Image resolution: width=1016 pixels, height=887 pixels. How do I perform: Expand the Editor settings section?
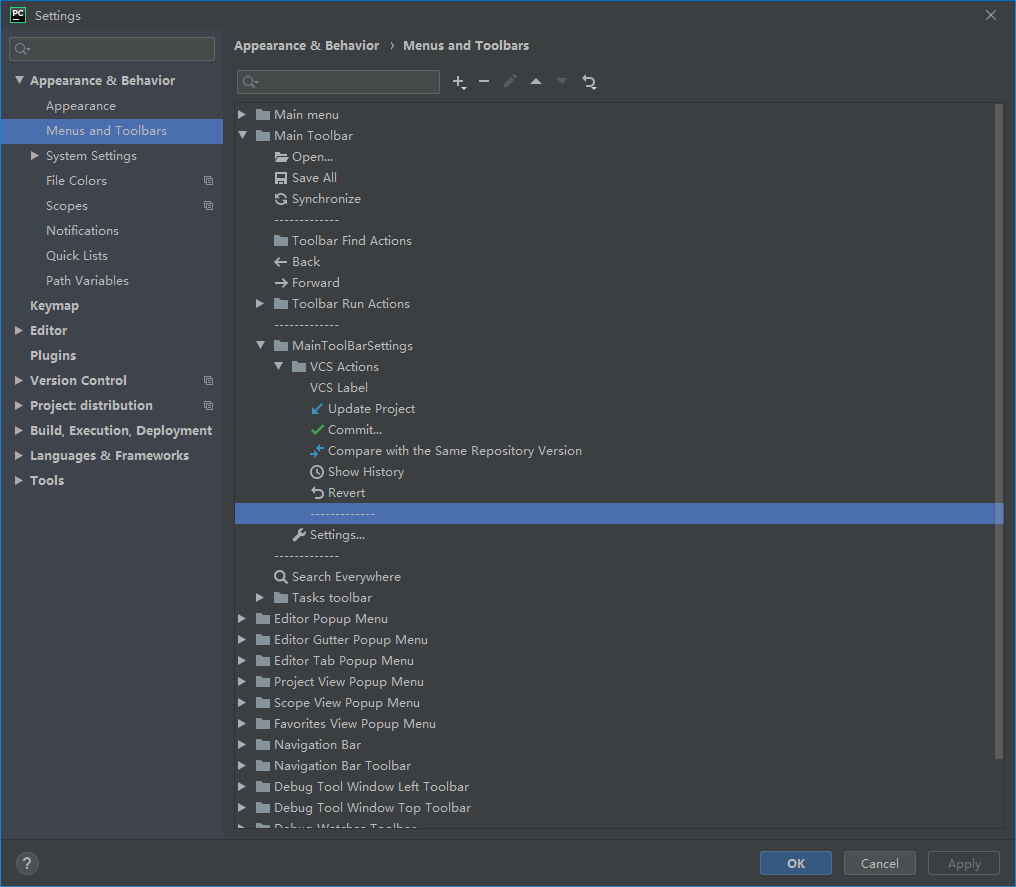pyautogui.click(x=19, y=330)
